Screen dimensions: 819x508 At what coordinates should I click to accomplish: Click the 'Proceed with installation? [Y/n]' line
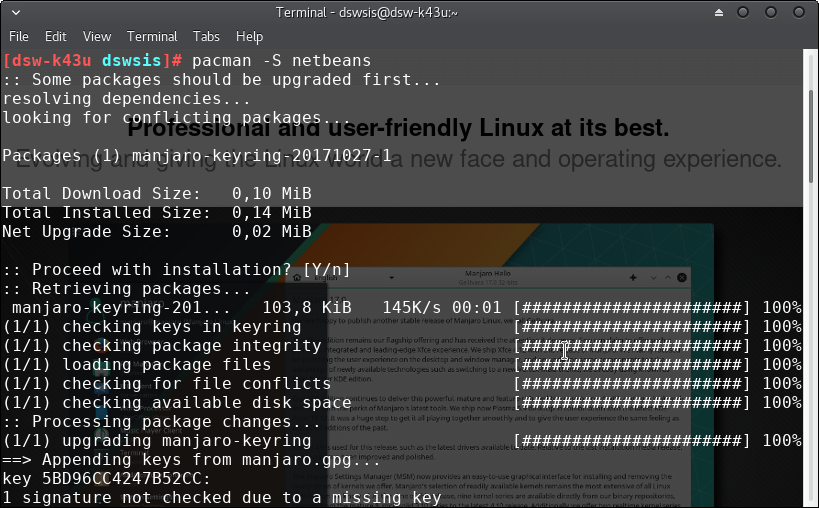[176, 269]
